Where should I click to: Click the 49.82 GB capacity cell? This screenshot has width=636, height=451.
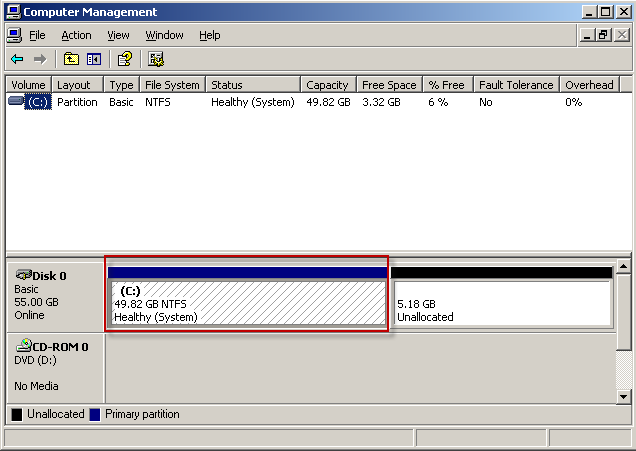click(x=329, y=102)
